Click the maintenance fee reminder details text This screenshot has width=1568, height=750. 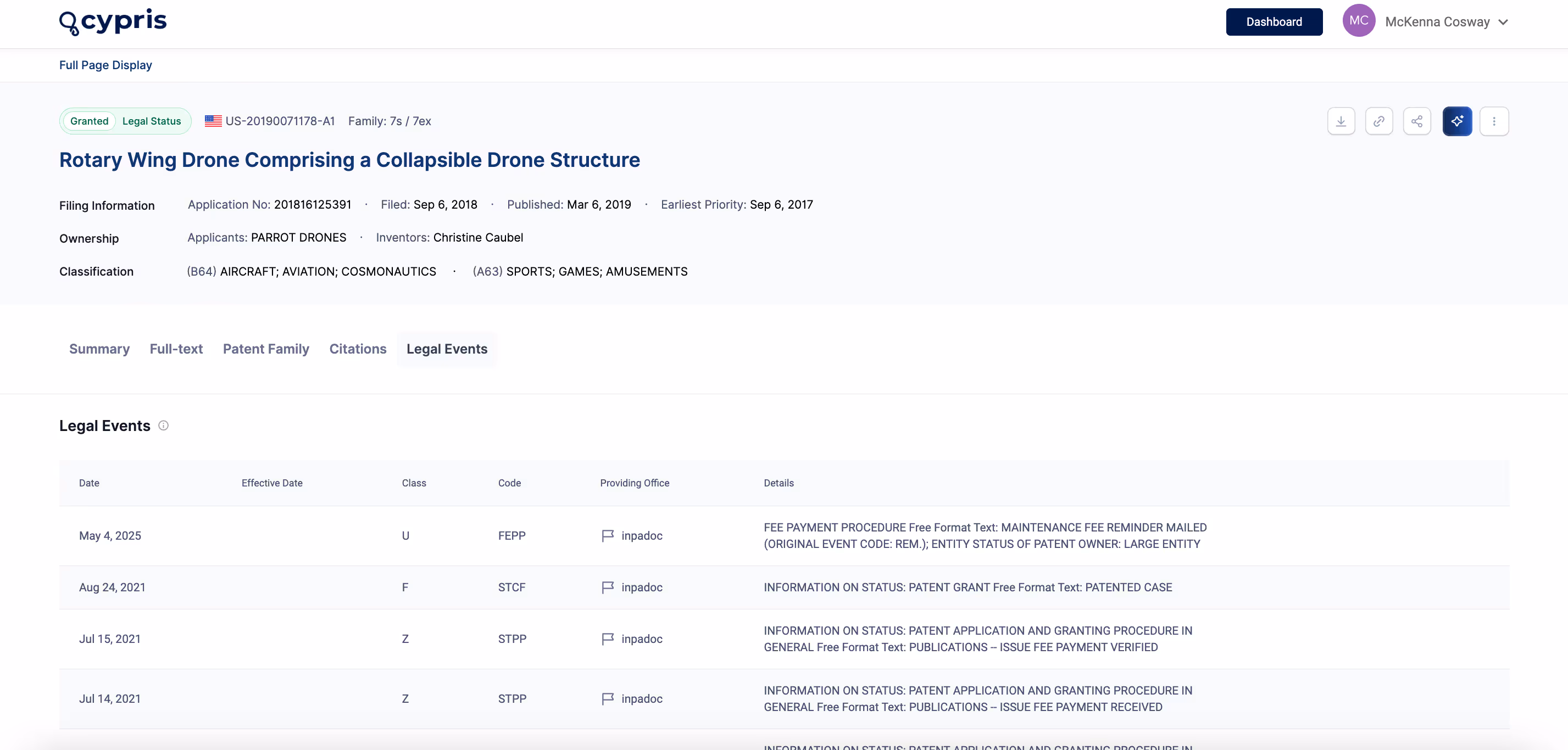coord(986,536)
